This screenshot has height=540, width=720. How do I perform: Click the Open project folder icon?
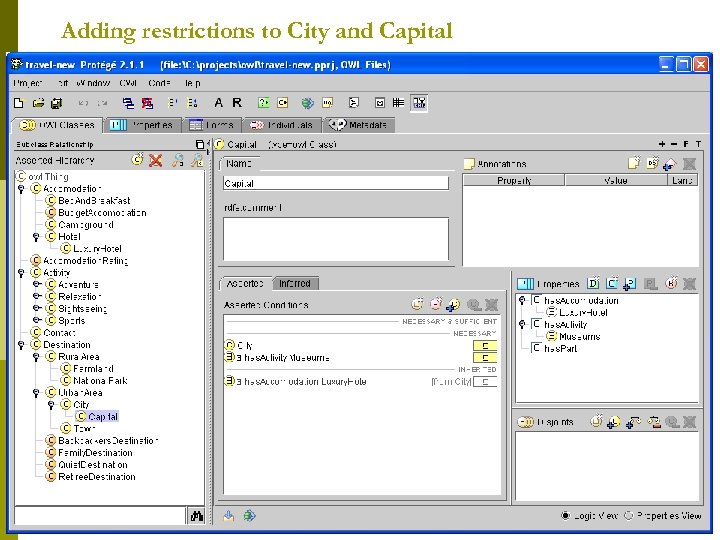click(x=38, y=103)
